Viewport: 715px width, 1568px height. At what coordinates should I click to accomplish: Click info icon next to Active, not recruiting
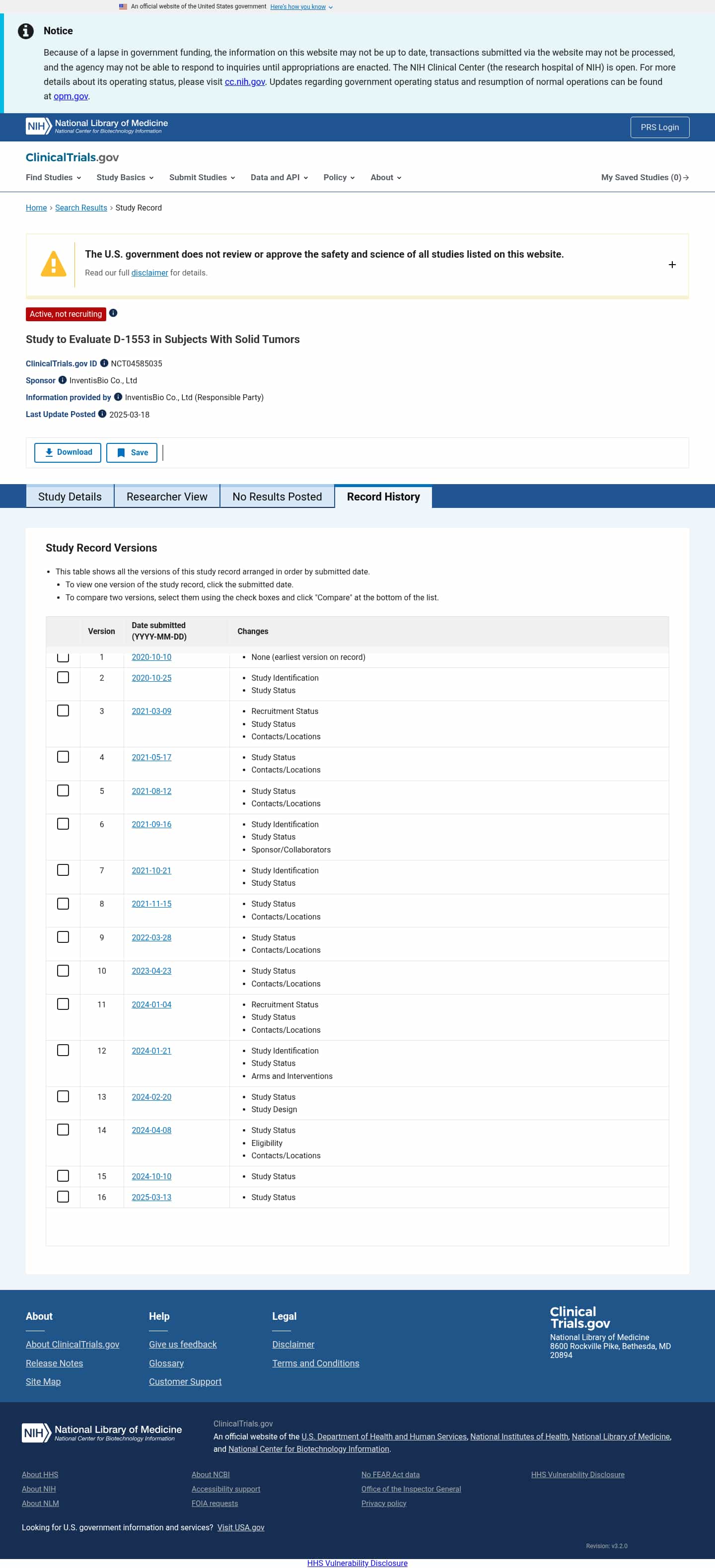point(113,313)
